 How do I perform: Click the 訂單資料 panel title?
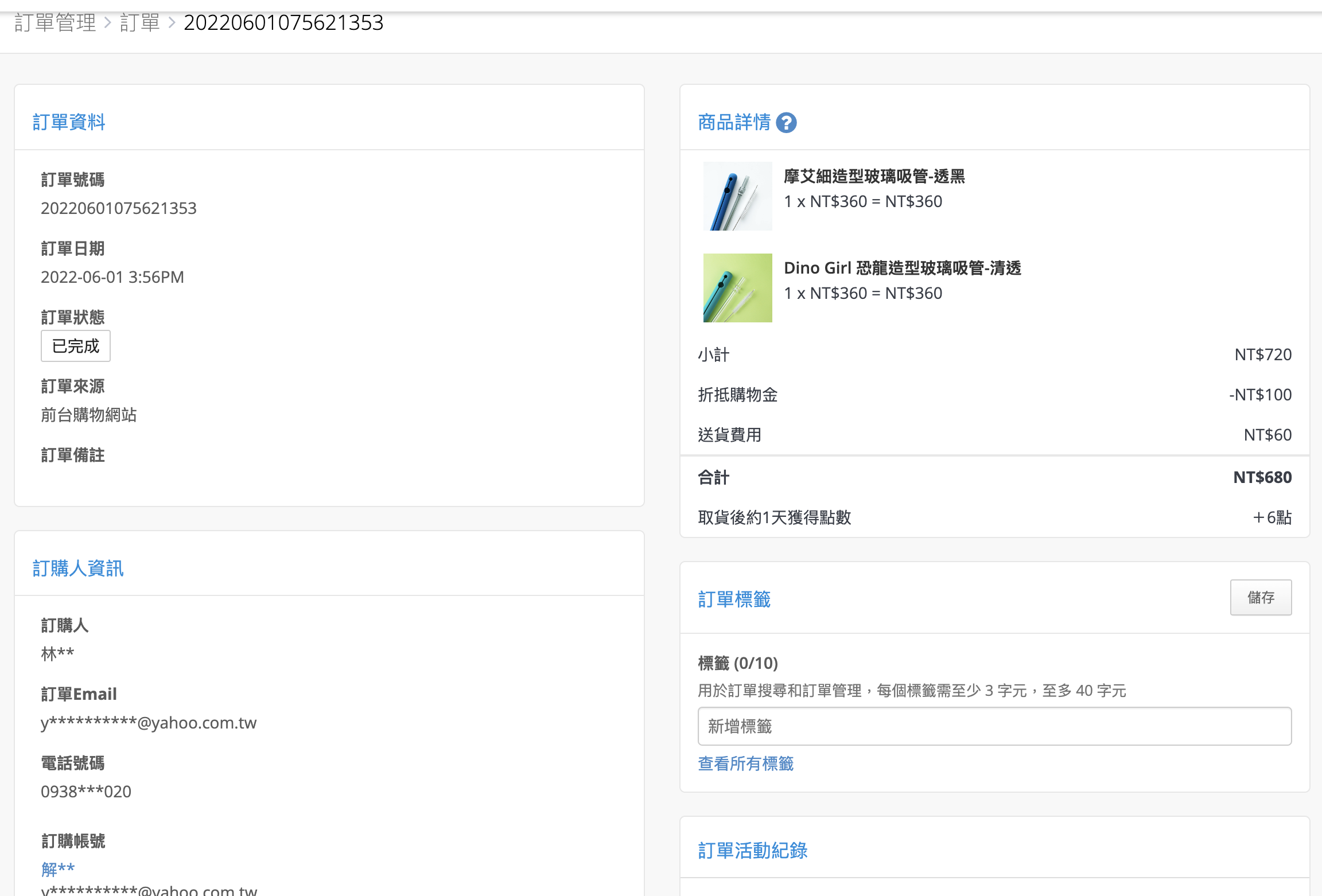coord(69,122)
